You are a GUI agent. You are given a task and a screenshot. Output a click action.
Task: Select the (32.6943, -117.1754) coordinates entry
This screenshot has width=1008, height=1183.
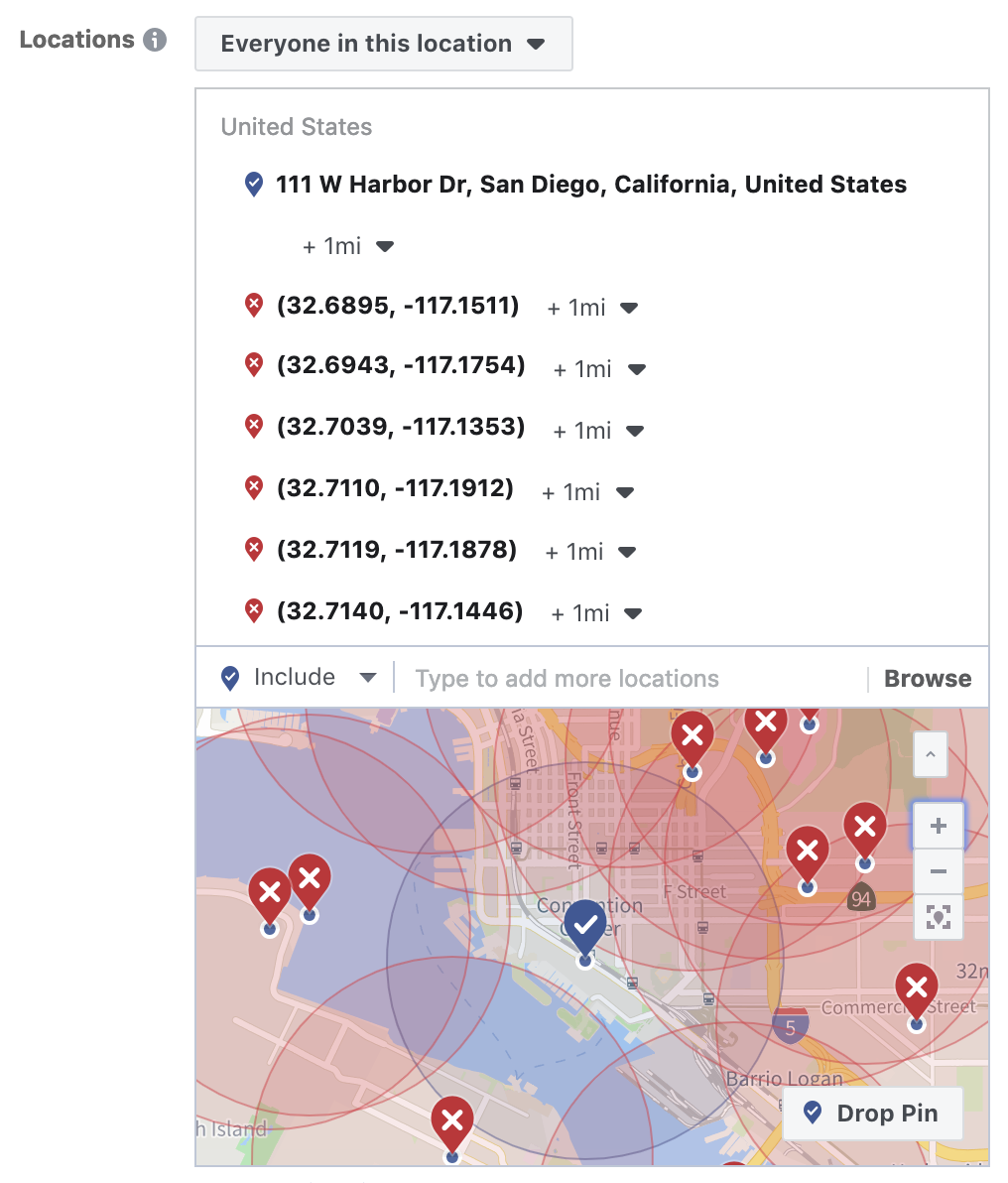tap(401, 365)
